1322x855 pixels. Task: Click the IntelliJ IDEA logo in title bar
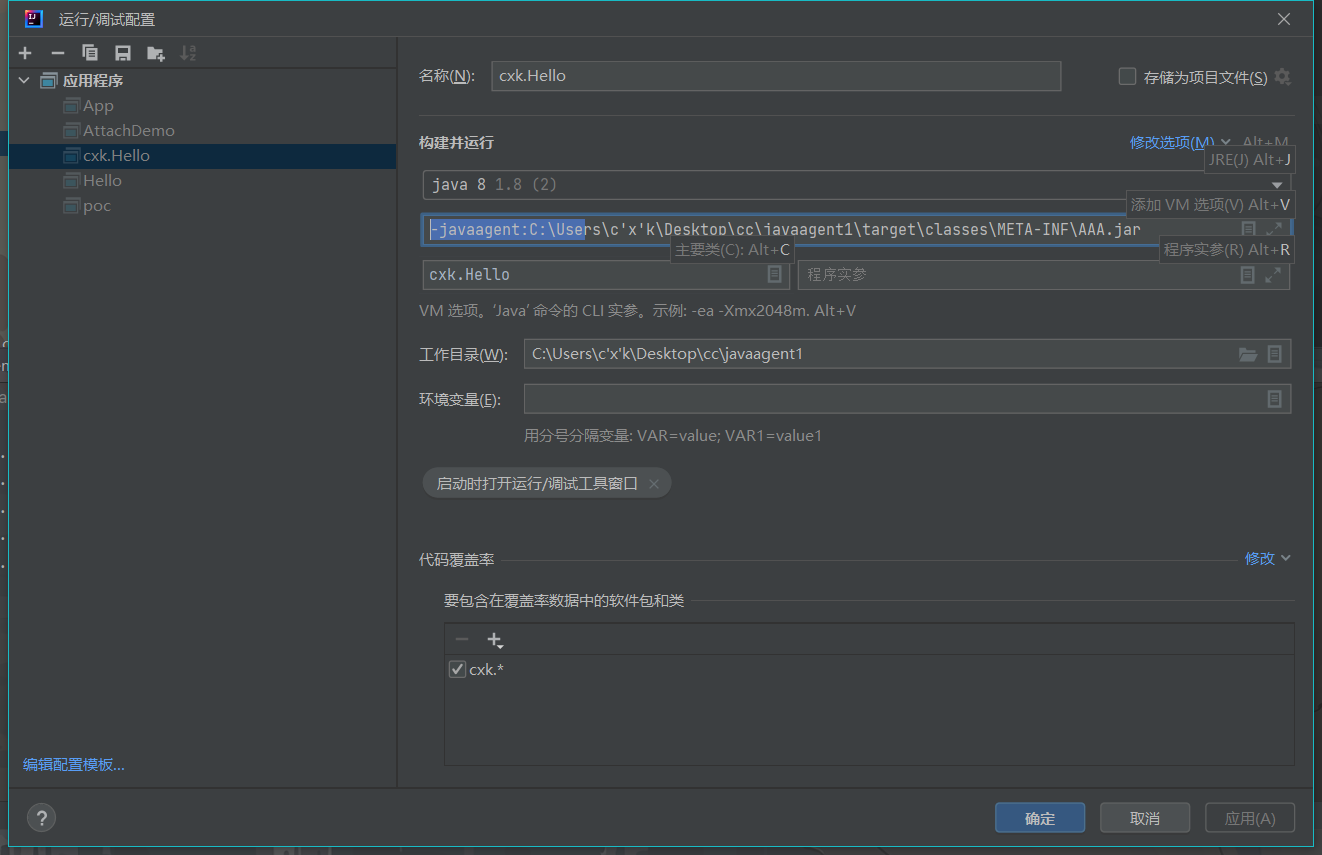point(33,19)
